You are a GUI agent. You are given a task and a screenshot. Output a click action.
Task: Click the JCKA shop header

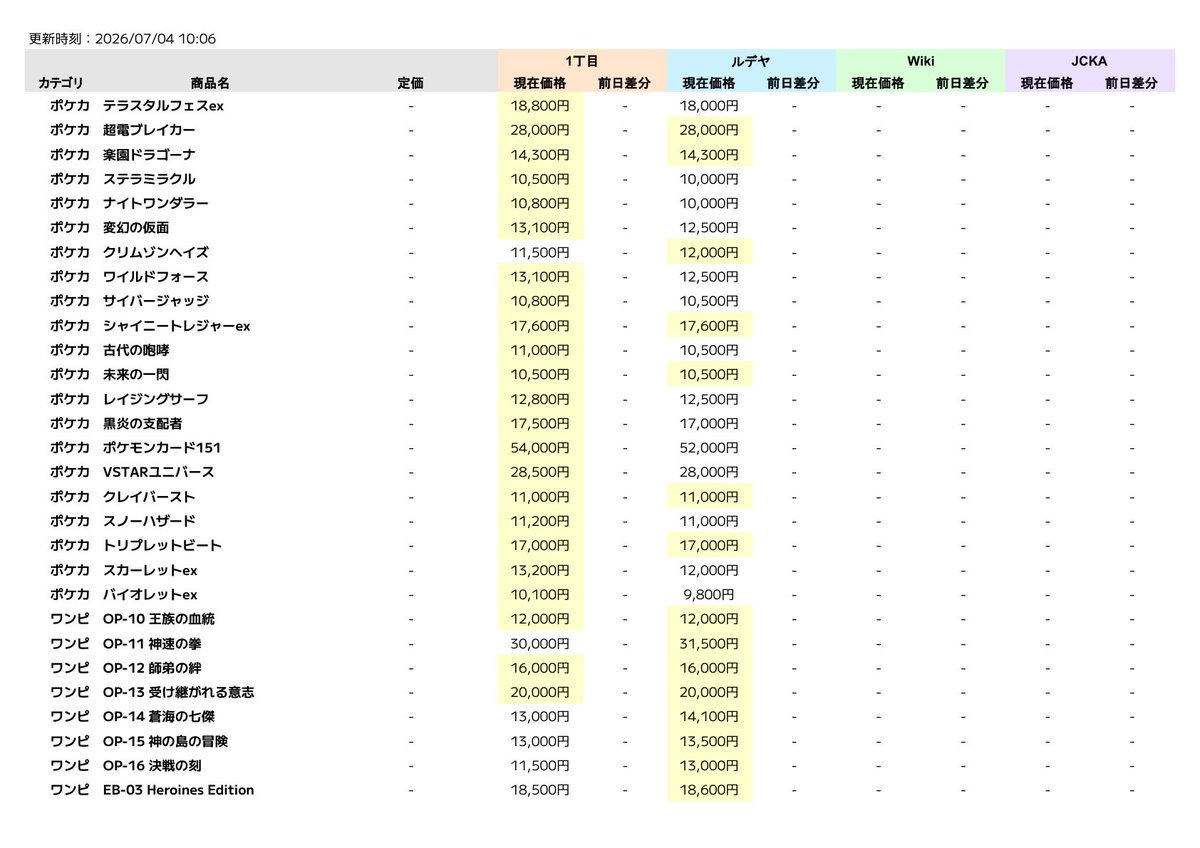[x=1089, y=61]
